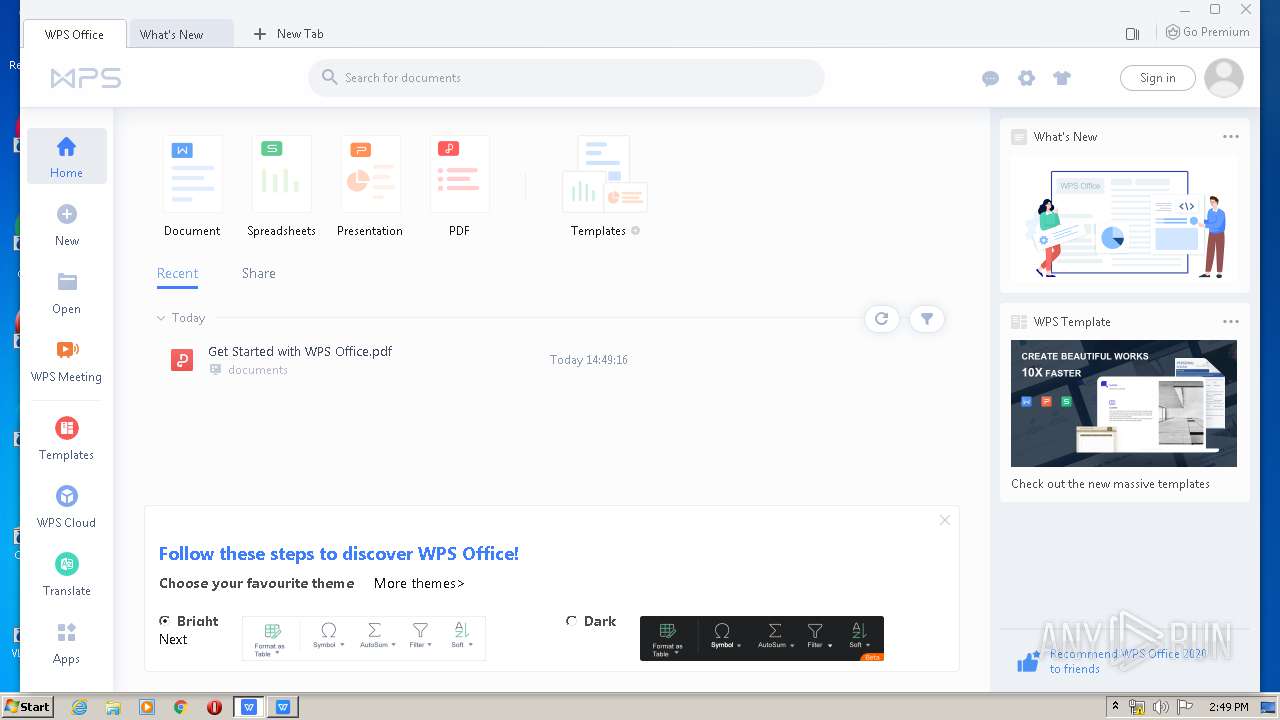This screenshot has width=1280, height=720.
Task: Show hidden system tray icons
Action: click(x=1116, y=707)
